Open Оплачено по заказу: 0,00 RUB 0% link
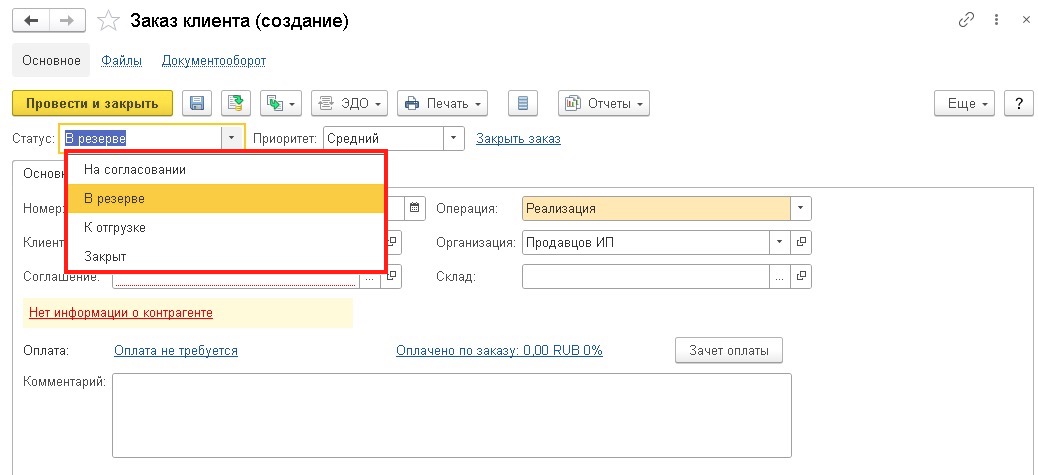The width and height of the screenshot is (1038, 475). pyautogui.click(x=499, y=351)
